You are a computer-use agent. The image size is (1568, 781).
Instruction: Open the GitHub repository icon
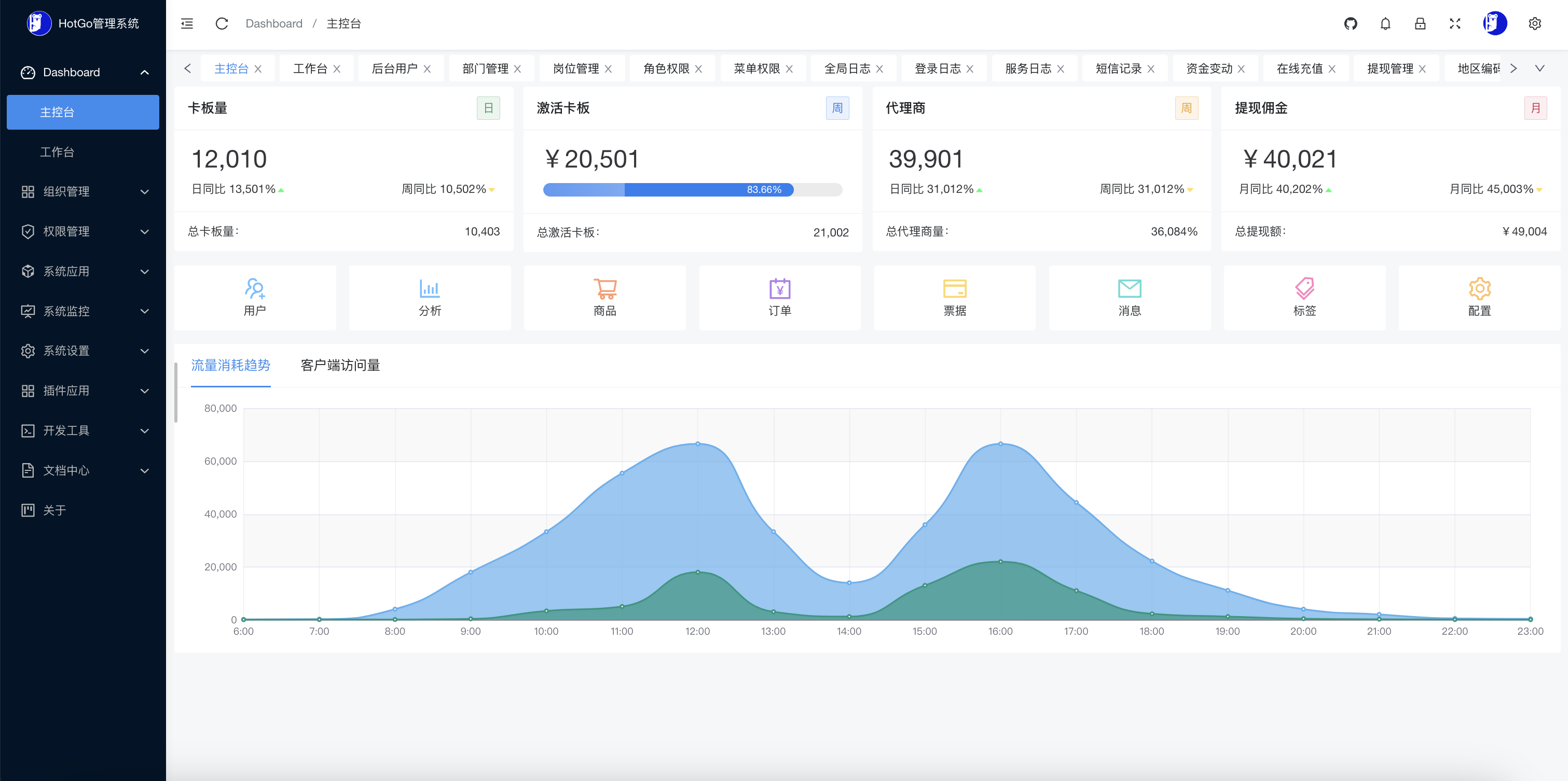click(1350, 24)
